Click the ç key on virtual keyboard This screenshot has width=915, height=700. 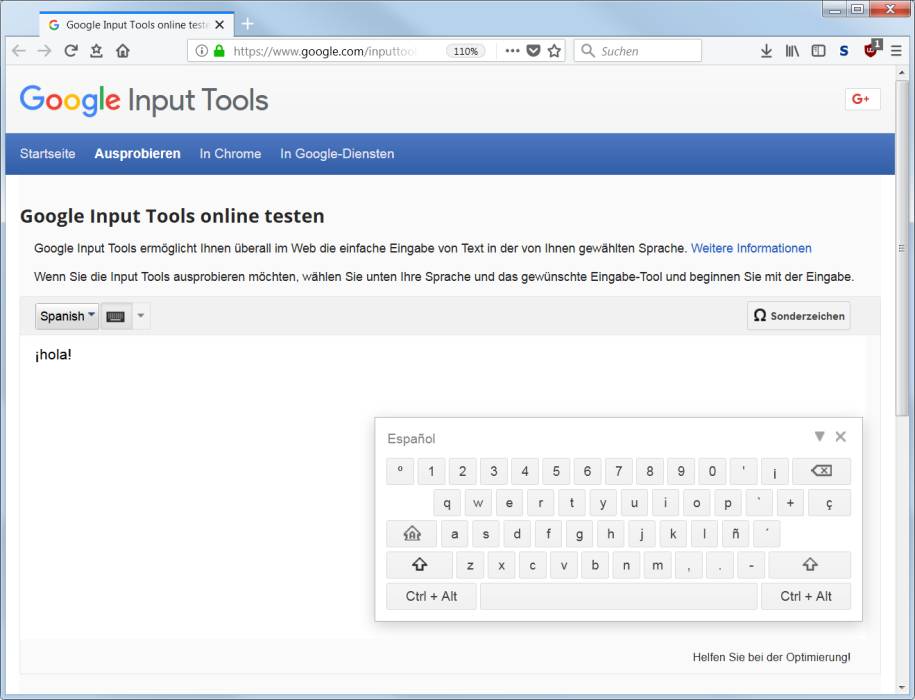coord(829,502)
